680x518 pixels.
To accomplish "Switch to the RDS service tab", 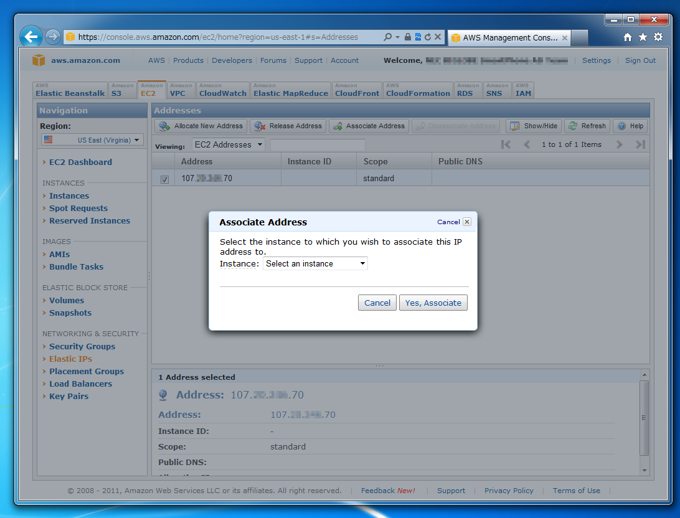I will [468, 90].
